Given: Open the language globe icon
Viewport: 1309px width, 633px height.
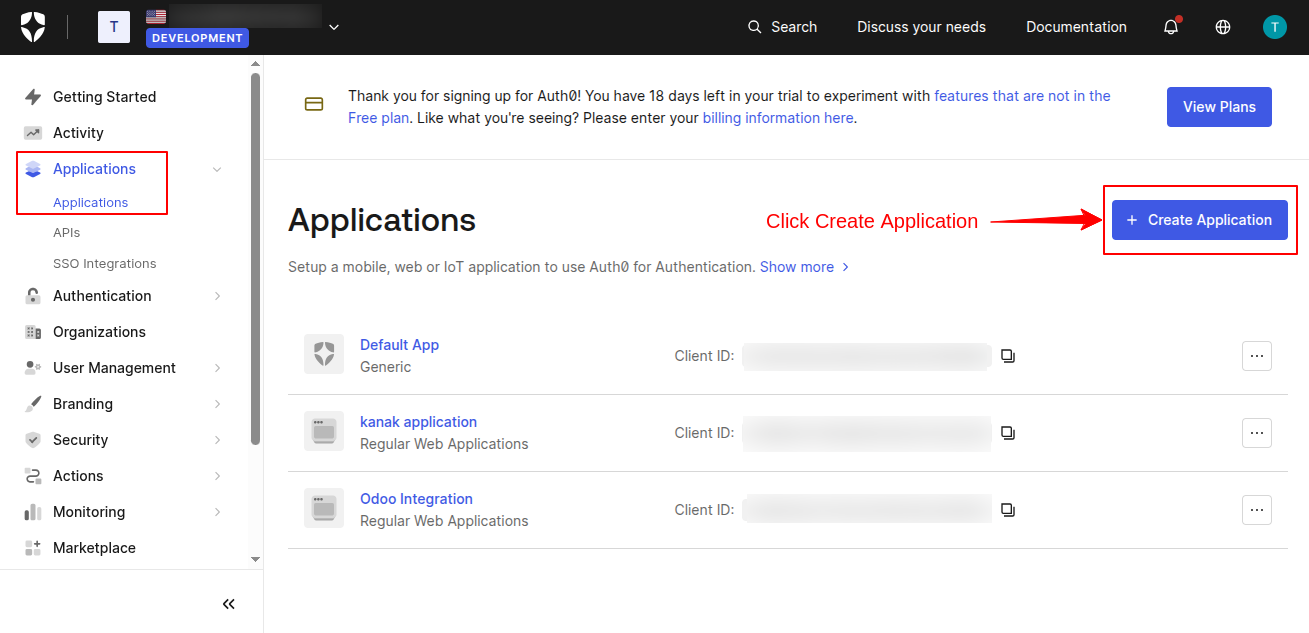Looking at the screenshot, I should (1223, 27).
